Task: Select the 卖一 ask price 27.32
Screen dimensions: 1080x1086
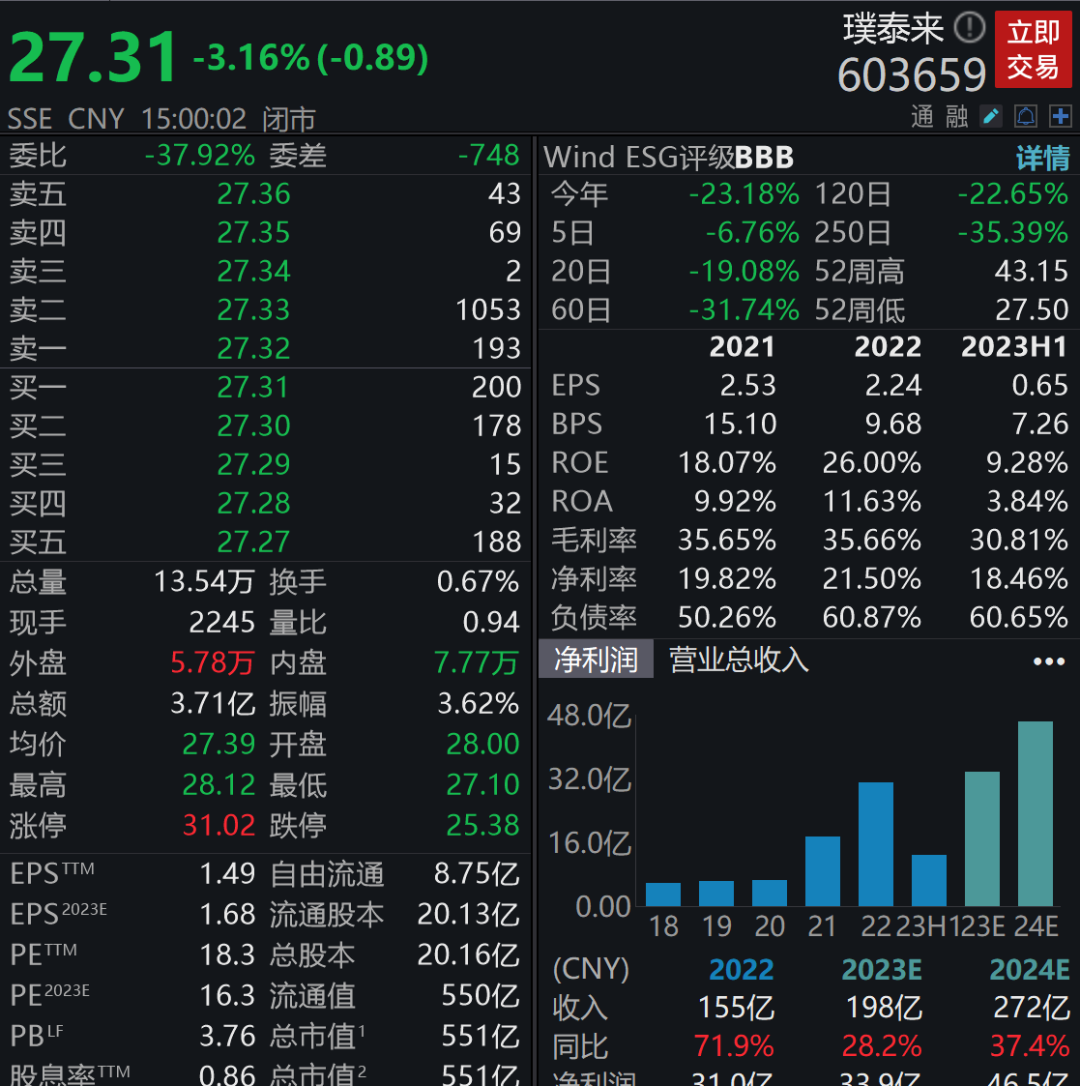Action: point(253,348)
